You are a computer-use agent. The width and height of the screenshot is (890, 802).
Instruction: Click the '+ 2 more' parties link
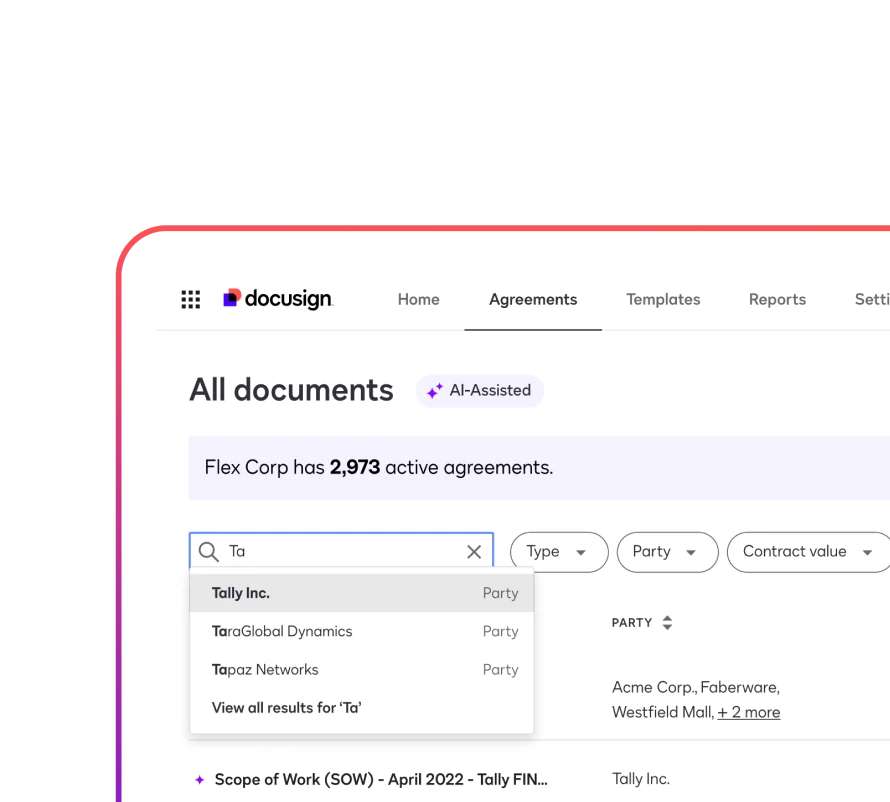click(x=749, y=712)
